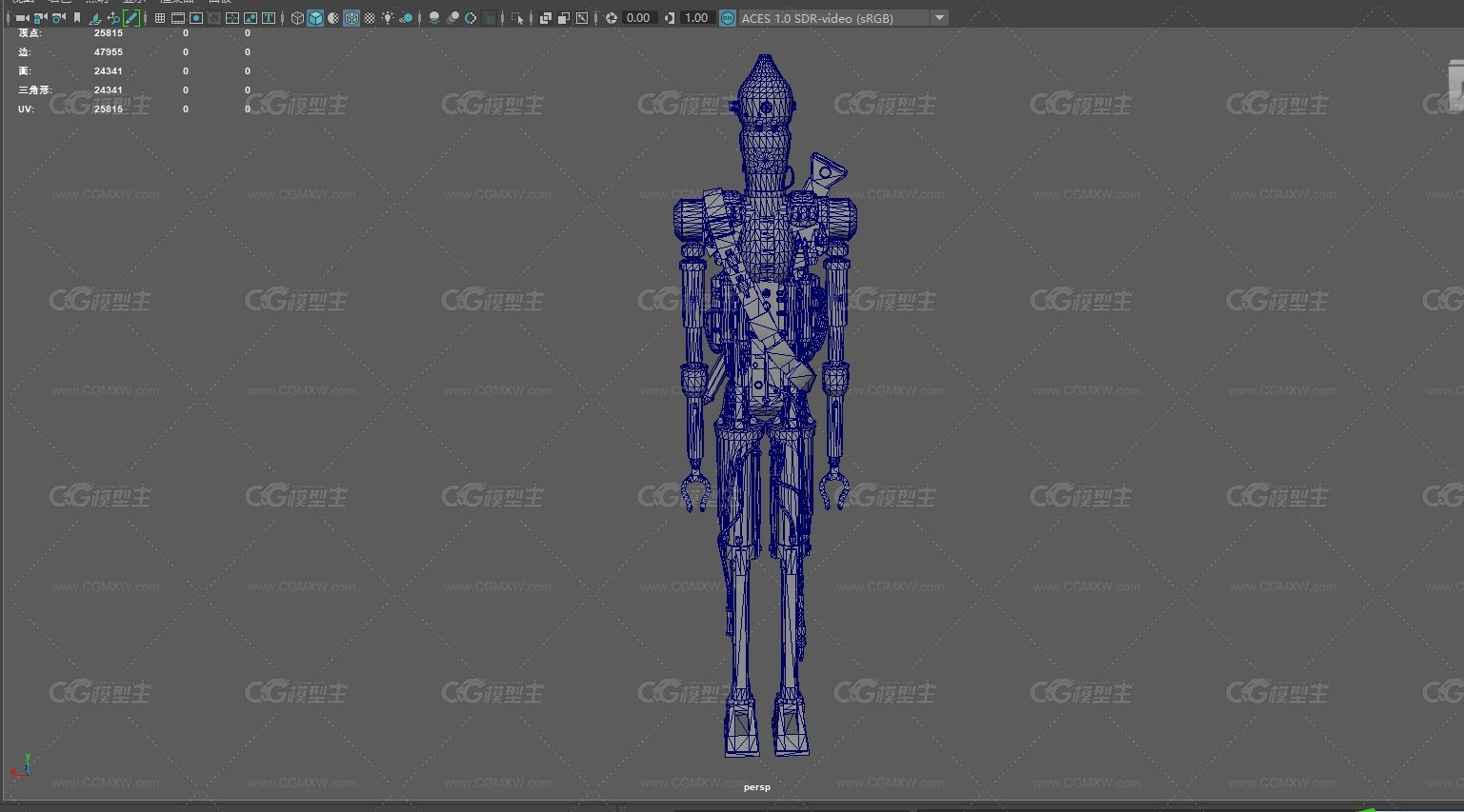Click the persp camera label
This screenshot has height=812, width=1464.
coord(757,787)
